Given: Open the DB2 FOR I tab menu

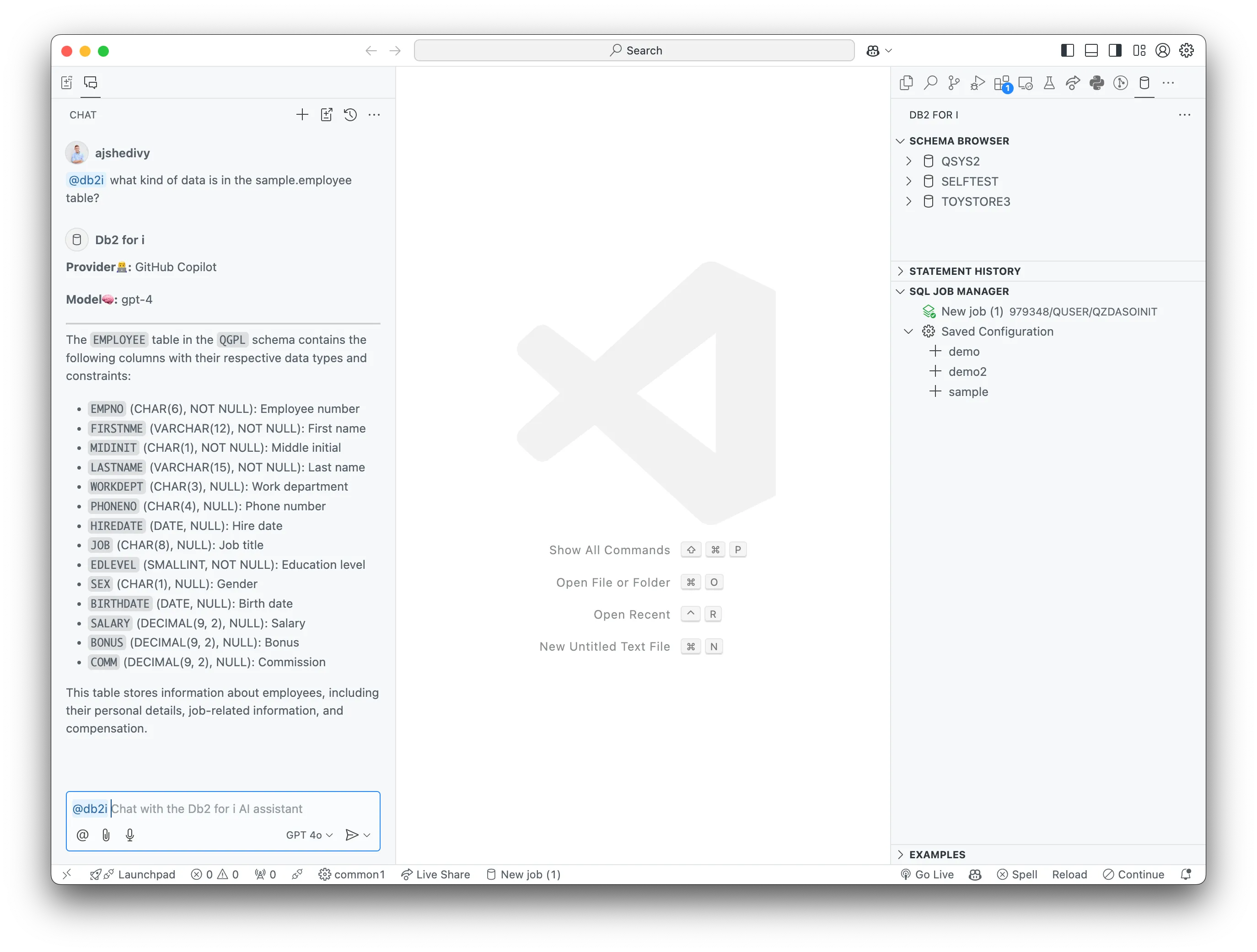Looking at the screenshot, I should pyautogui.click(x=1184, y=114).
